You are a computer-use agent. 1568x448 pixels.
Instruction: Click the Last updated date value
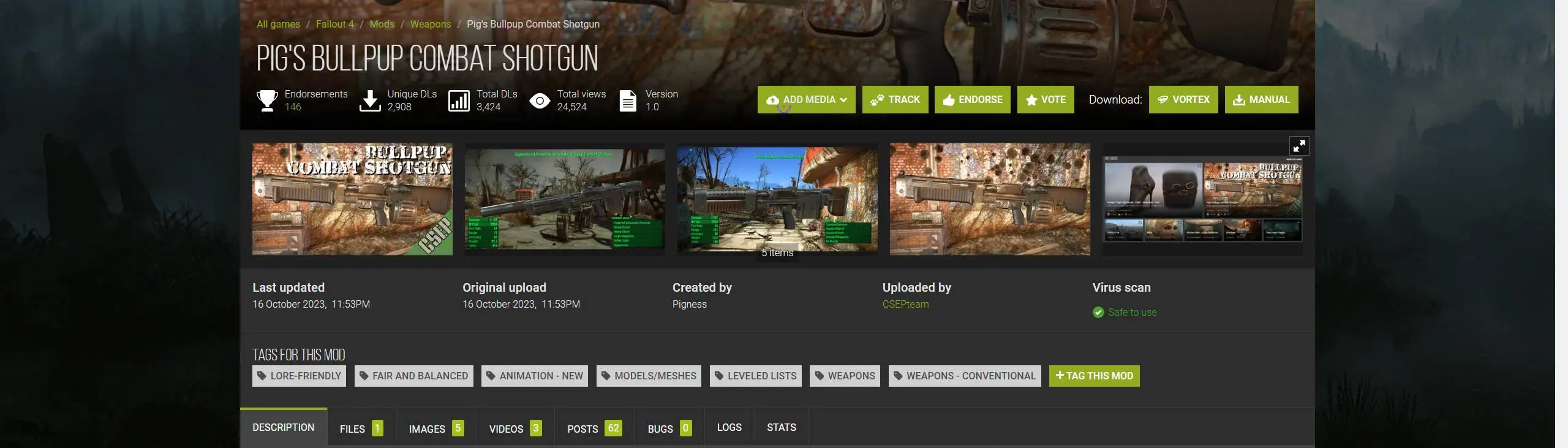311,305
